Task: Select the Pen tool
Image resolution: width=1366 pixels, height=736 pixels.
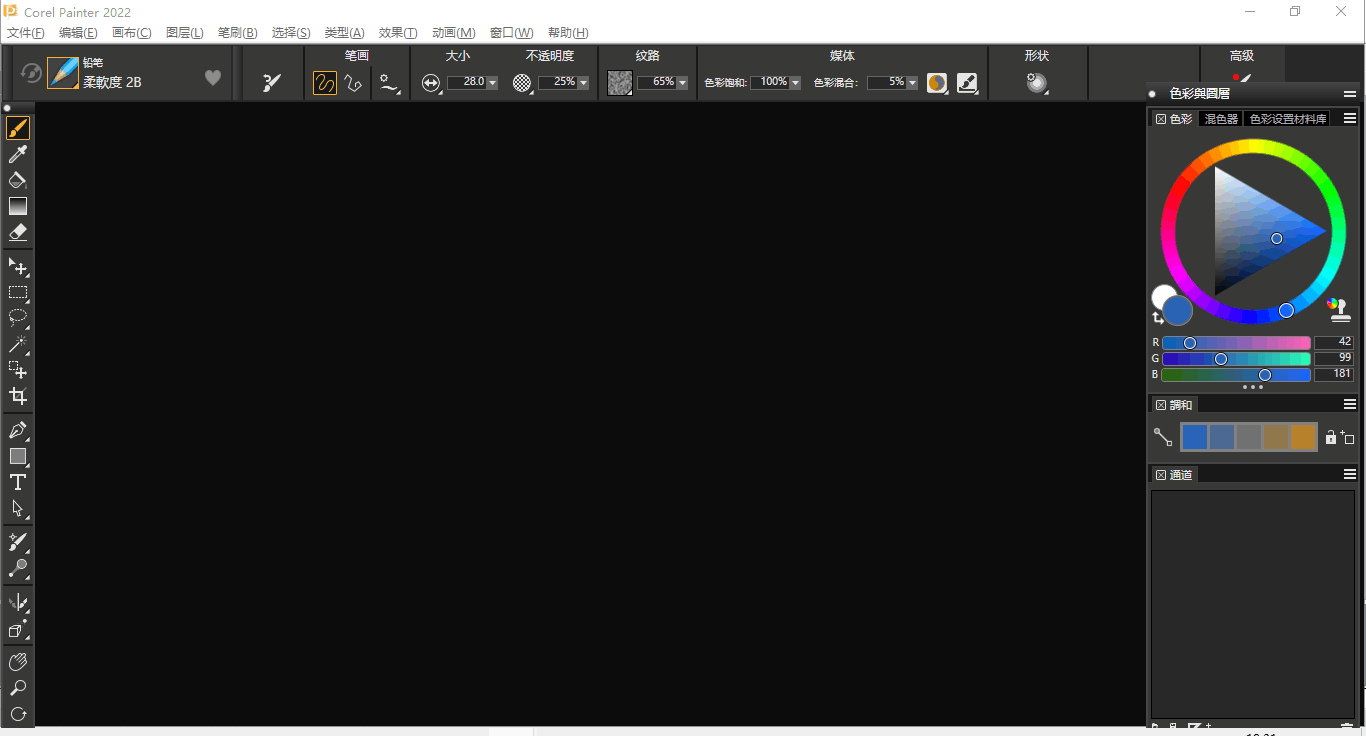Action: pyautogui.click(x=18, y=430)
